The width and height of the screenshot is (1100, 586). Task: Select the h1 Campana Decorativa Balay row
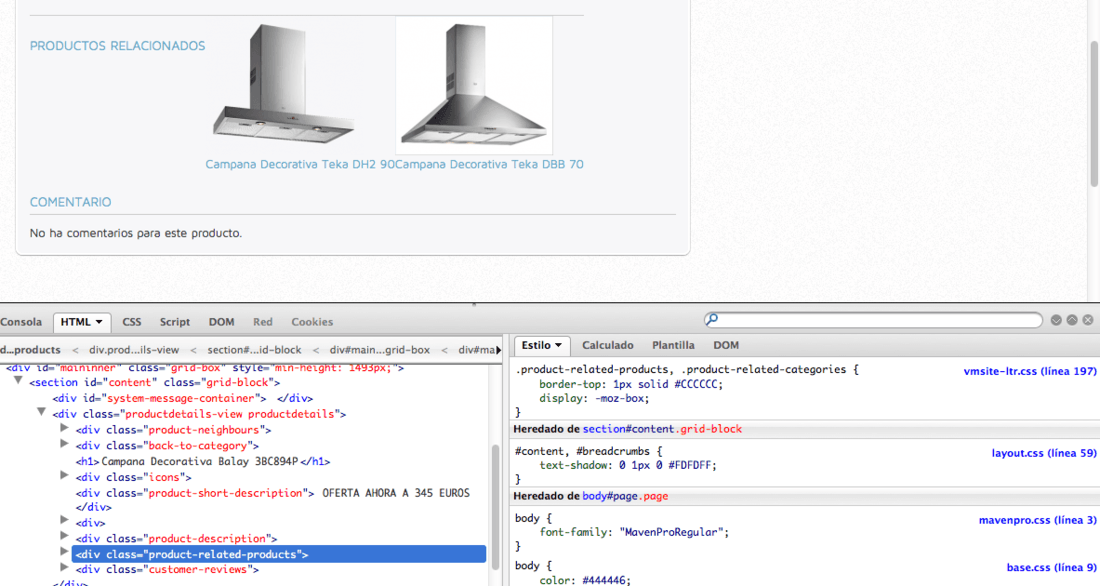[x=203, y=462]
